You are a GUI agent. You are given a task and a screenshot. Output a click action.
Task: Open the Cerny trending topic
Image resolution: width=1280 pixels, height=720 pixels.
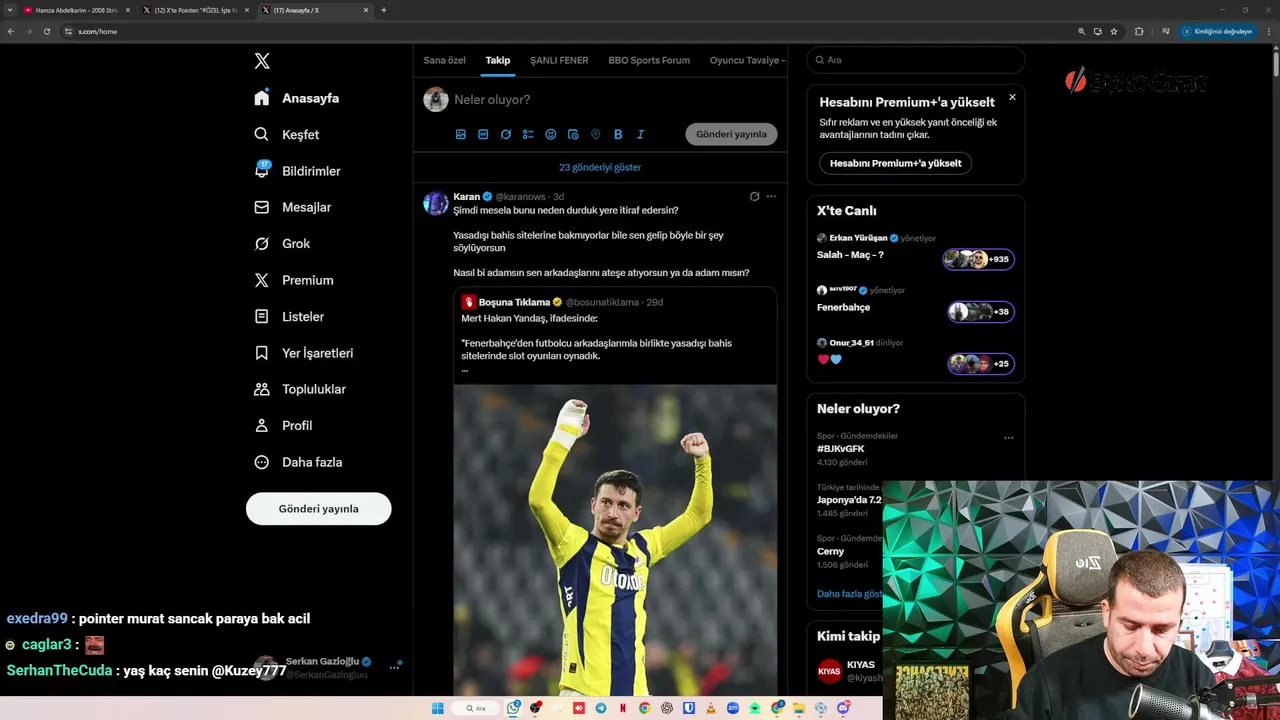point(830,551)
